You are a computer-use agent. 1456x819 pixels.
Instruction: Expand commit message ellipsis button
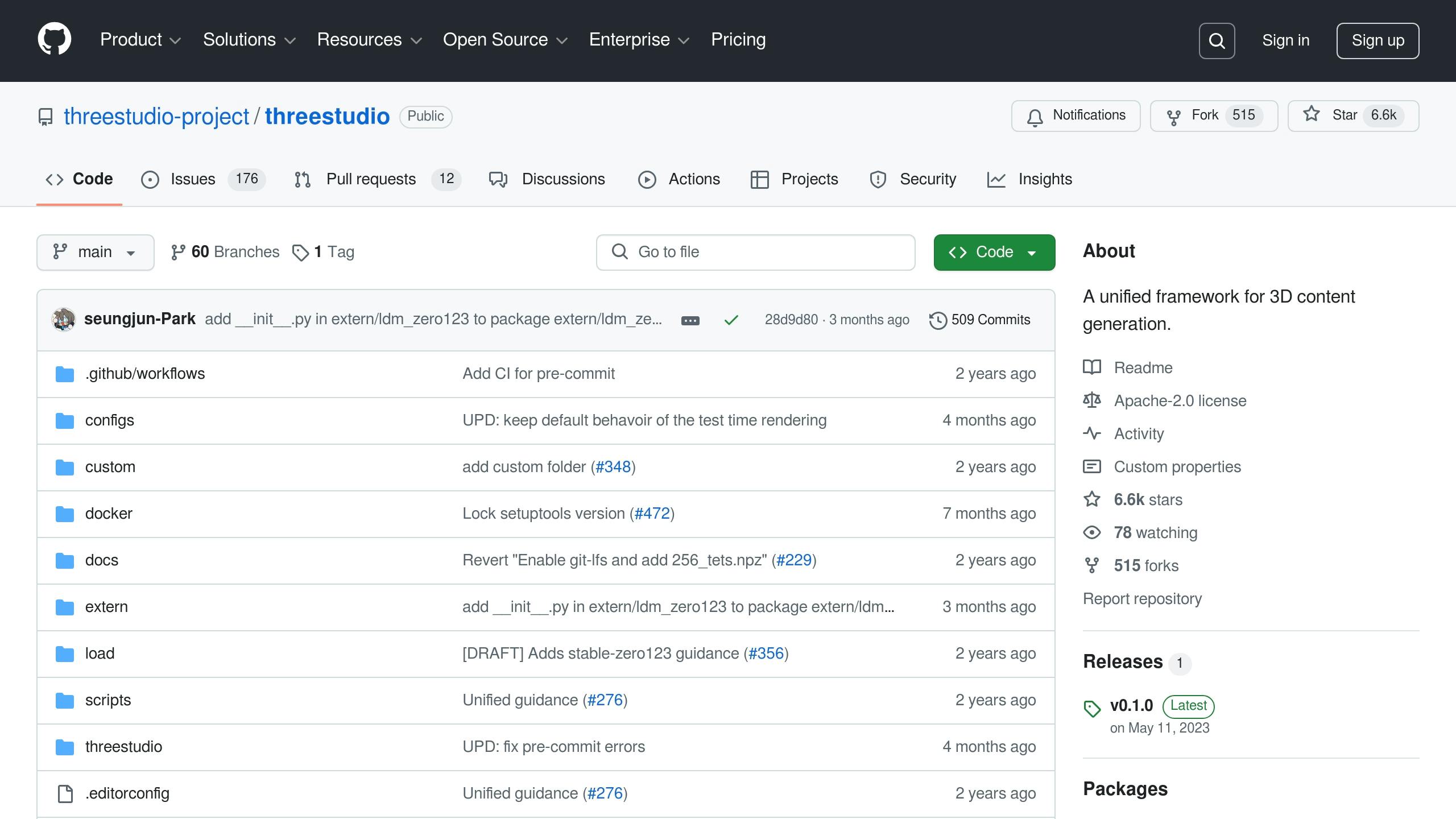(x=690, y=320)
